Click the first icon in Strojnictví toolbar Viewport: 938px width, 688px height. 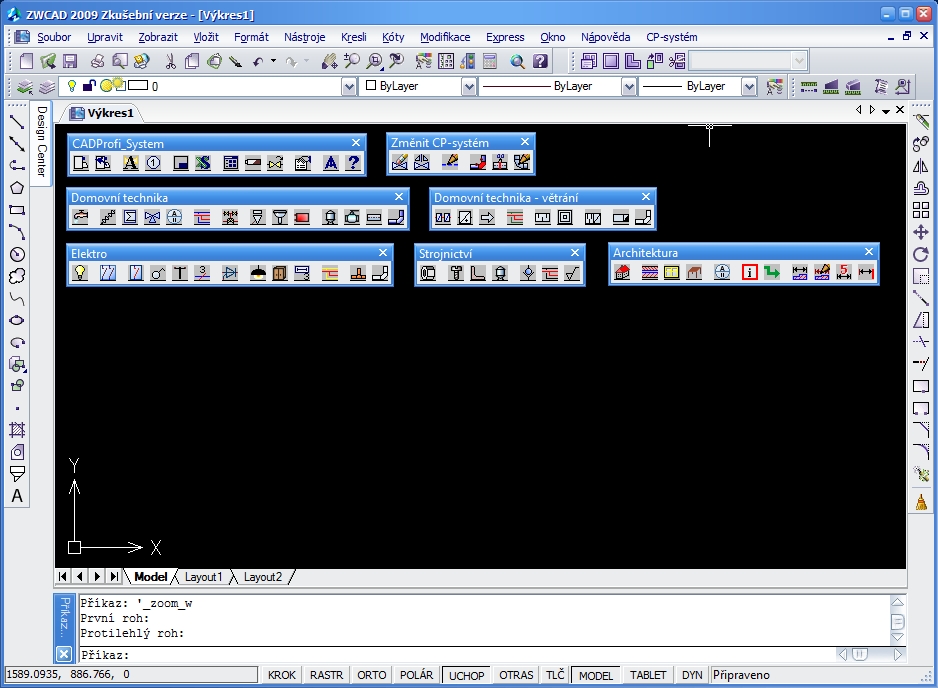pyautogui.click(x=428, y=273)
